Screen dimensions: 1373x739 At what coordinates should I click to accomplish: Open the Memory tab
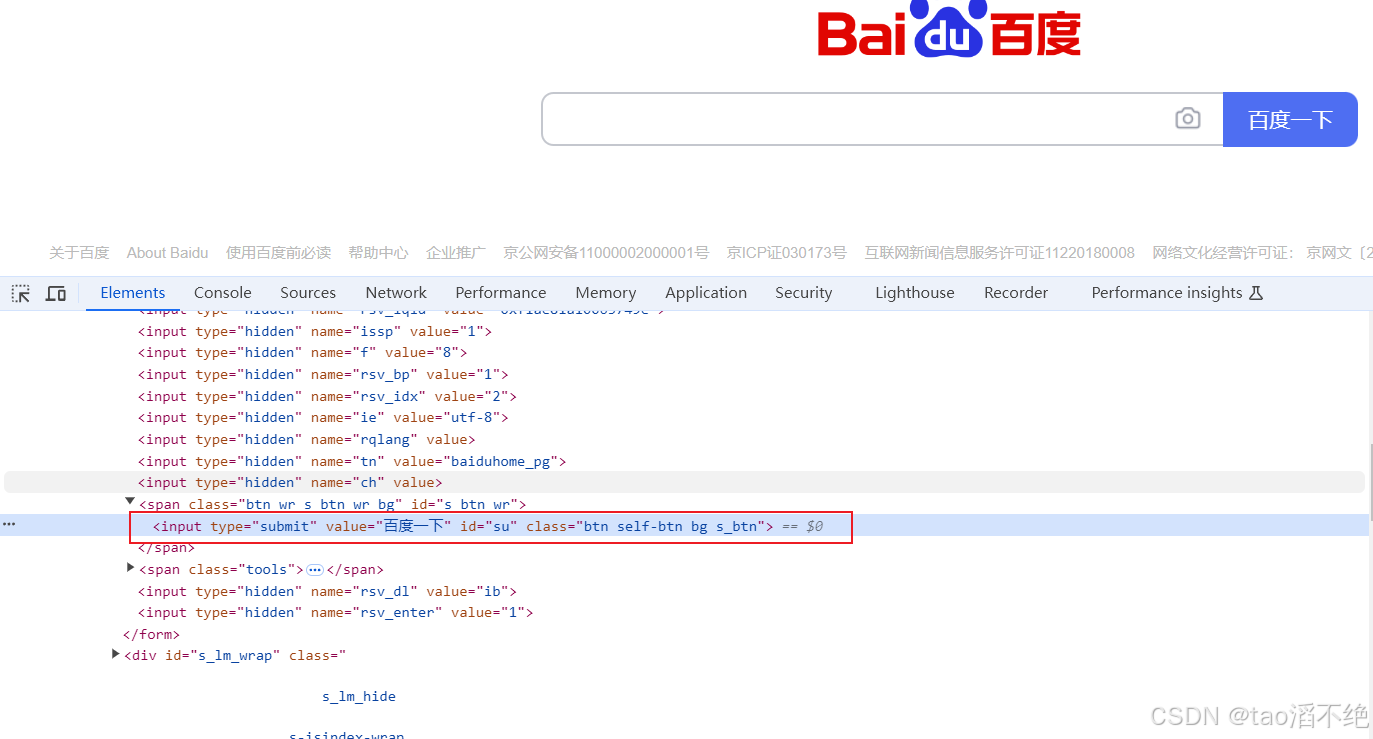(606, 293)
